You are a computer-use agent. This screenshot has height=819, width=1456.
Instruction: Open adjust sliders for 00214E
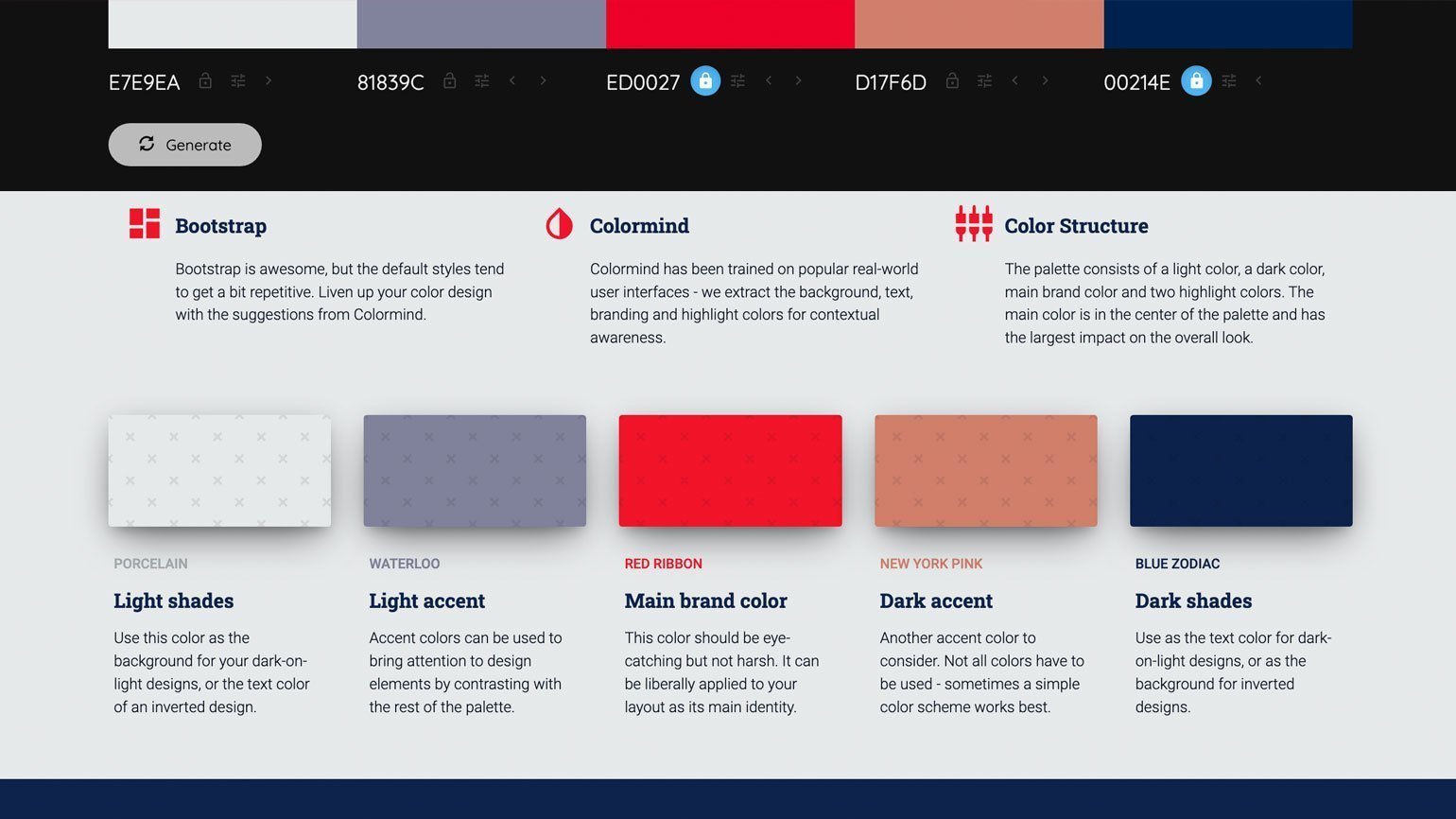1229,81
